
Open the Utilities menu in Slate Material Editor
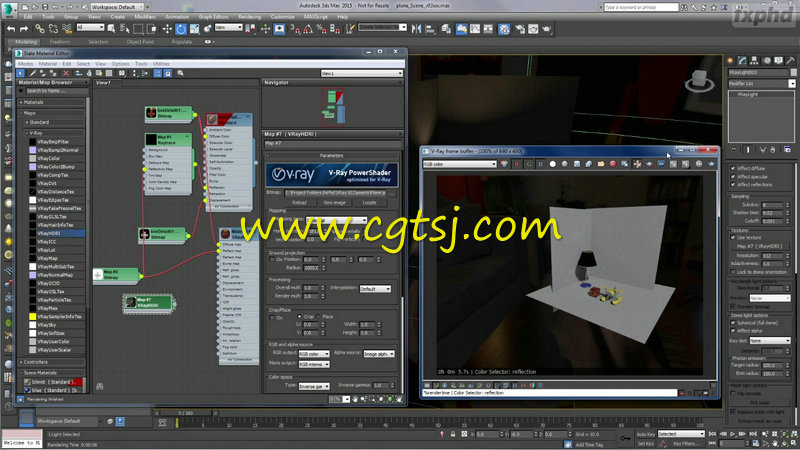coord(161,64)
